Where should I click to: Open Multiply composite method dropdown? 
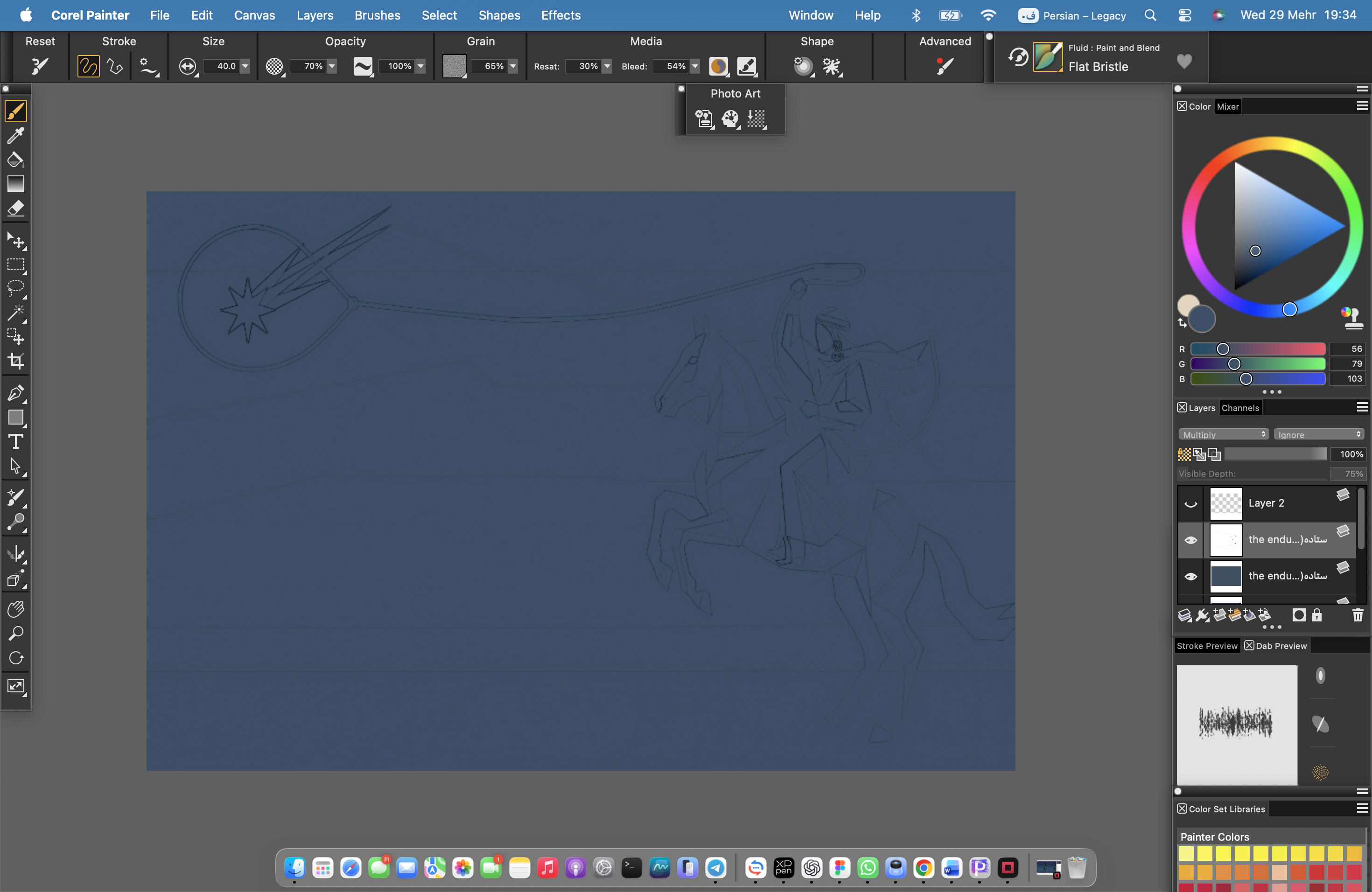[x=1223, y=434]
